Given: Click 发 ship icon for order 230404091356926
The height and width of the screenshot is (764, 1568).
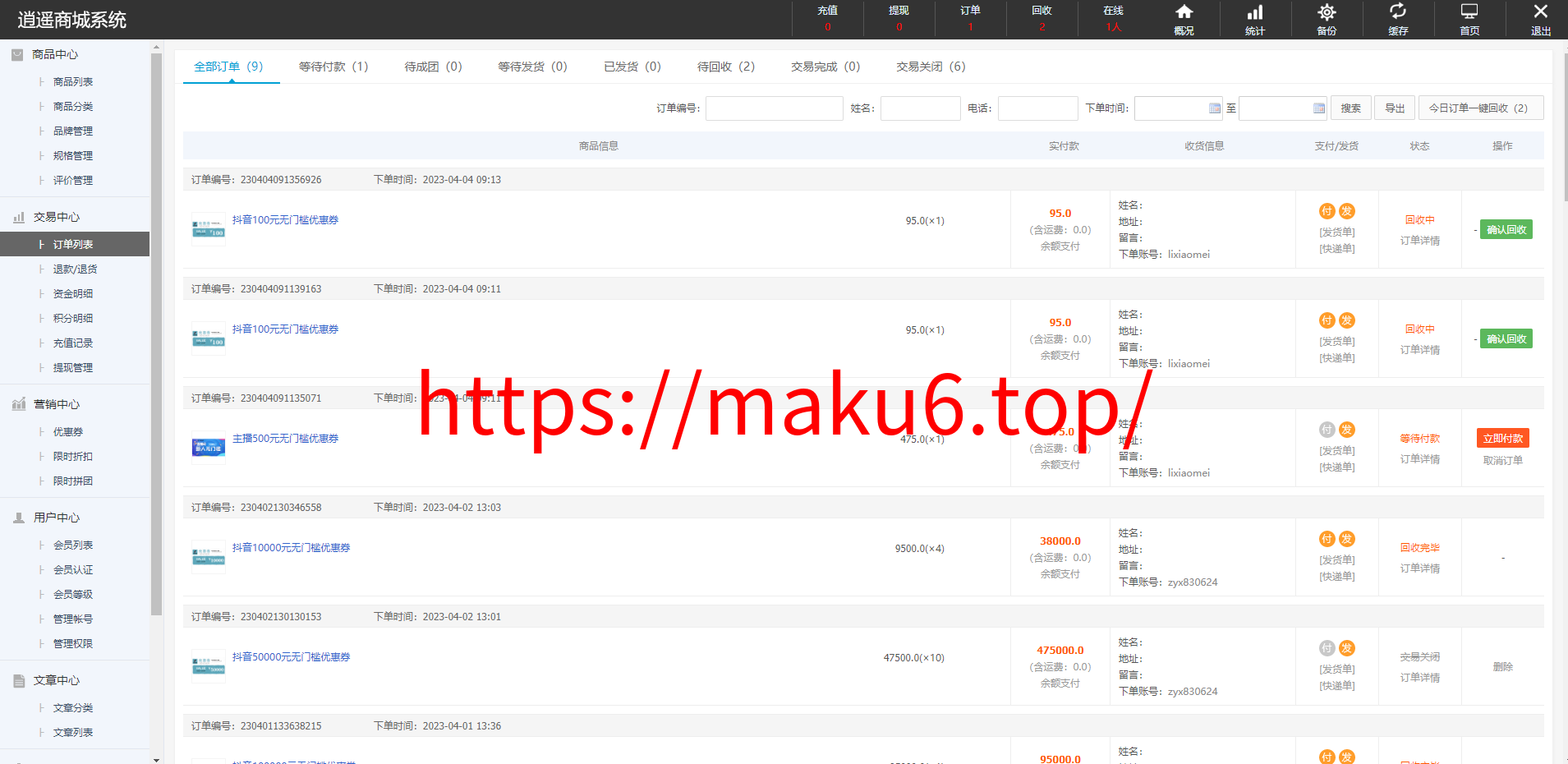Looking at the screenshot, I should click(x=1347, y=211).
